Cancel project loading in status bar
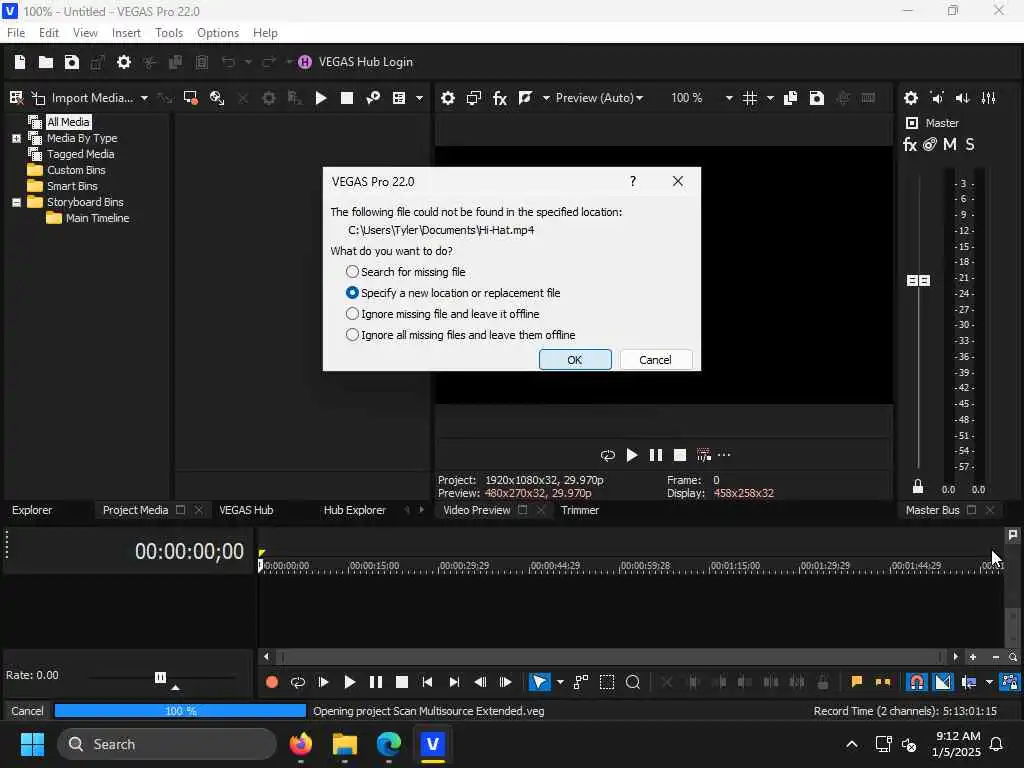Viewport: 1024px width, 768px height. point(27,711)
